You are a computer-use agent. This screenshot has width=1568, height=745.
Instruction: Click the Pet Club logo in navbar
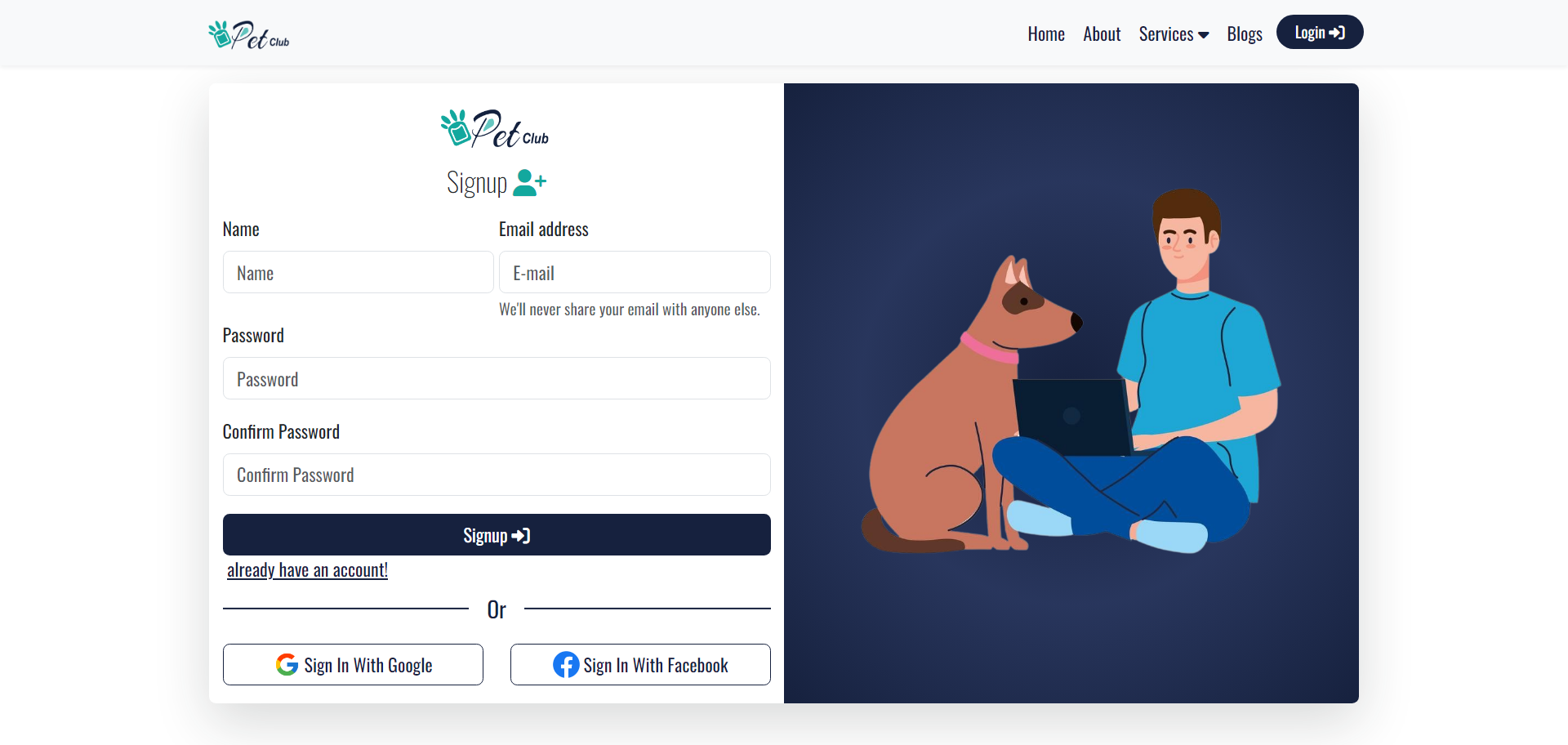coord(248,34)
